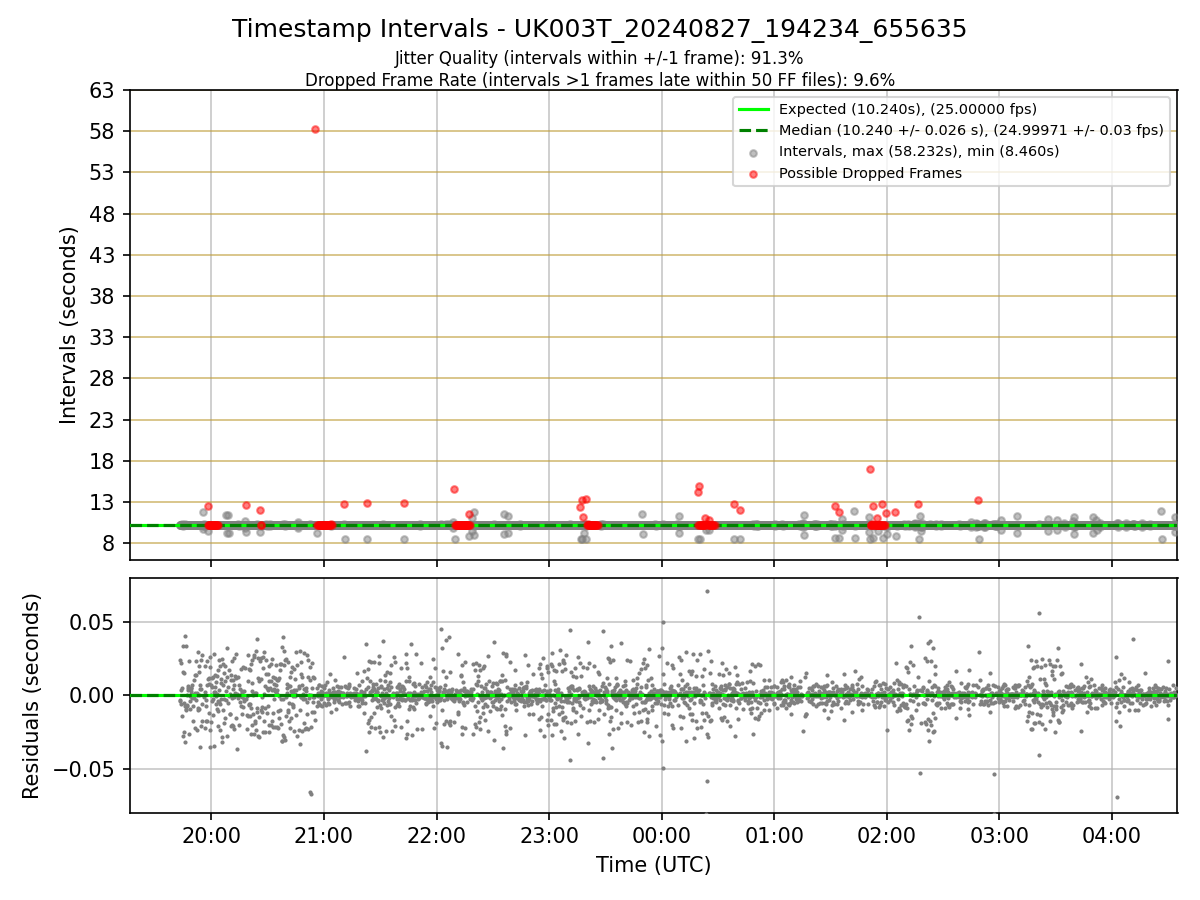Click the 04:00 x-axis tick label
1200x900 pixels.
point(1113,835)
